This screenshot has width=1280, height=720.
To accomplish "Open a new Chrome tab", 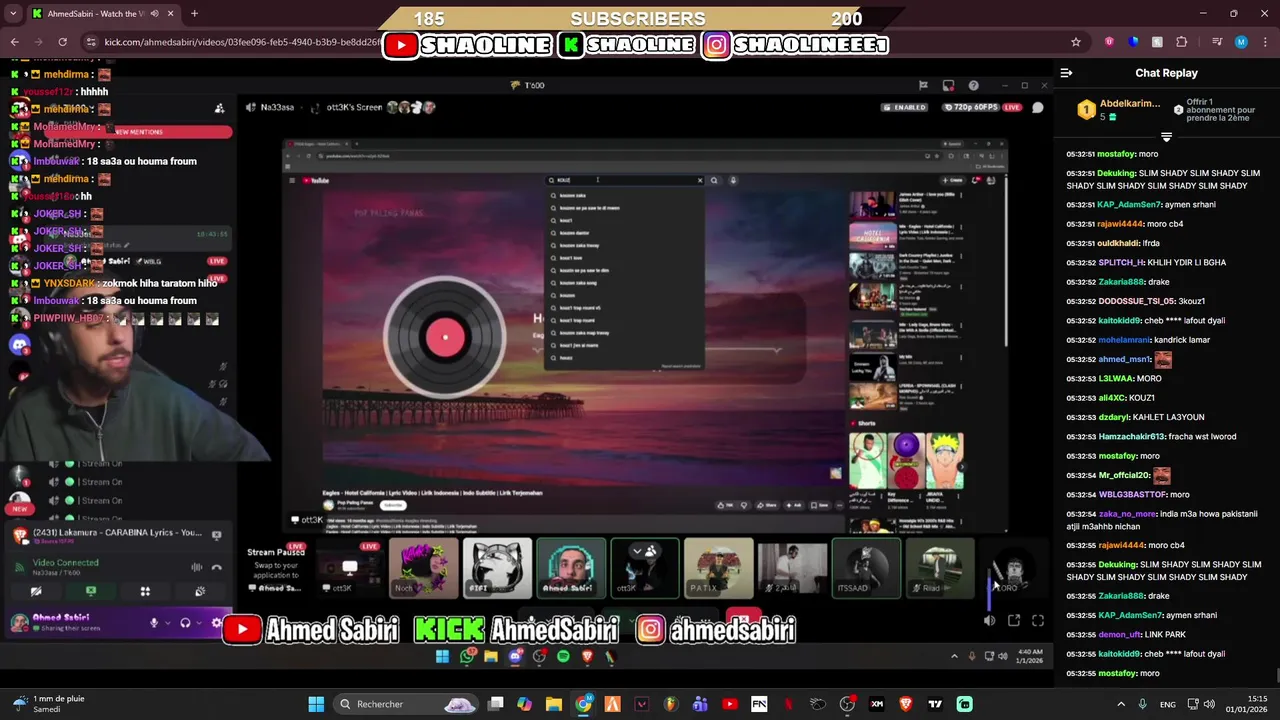I will tap(194, 14).
